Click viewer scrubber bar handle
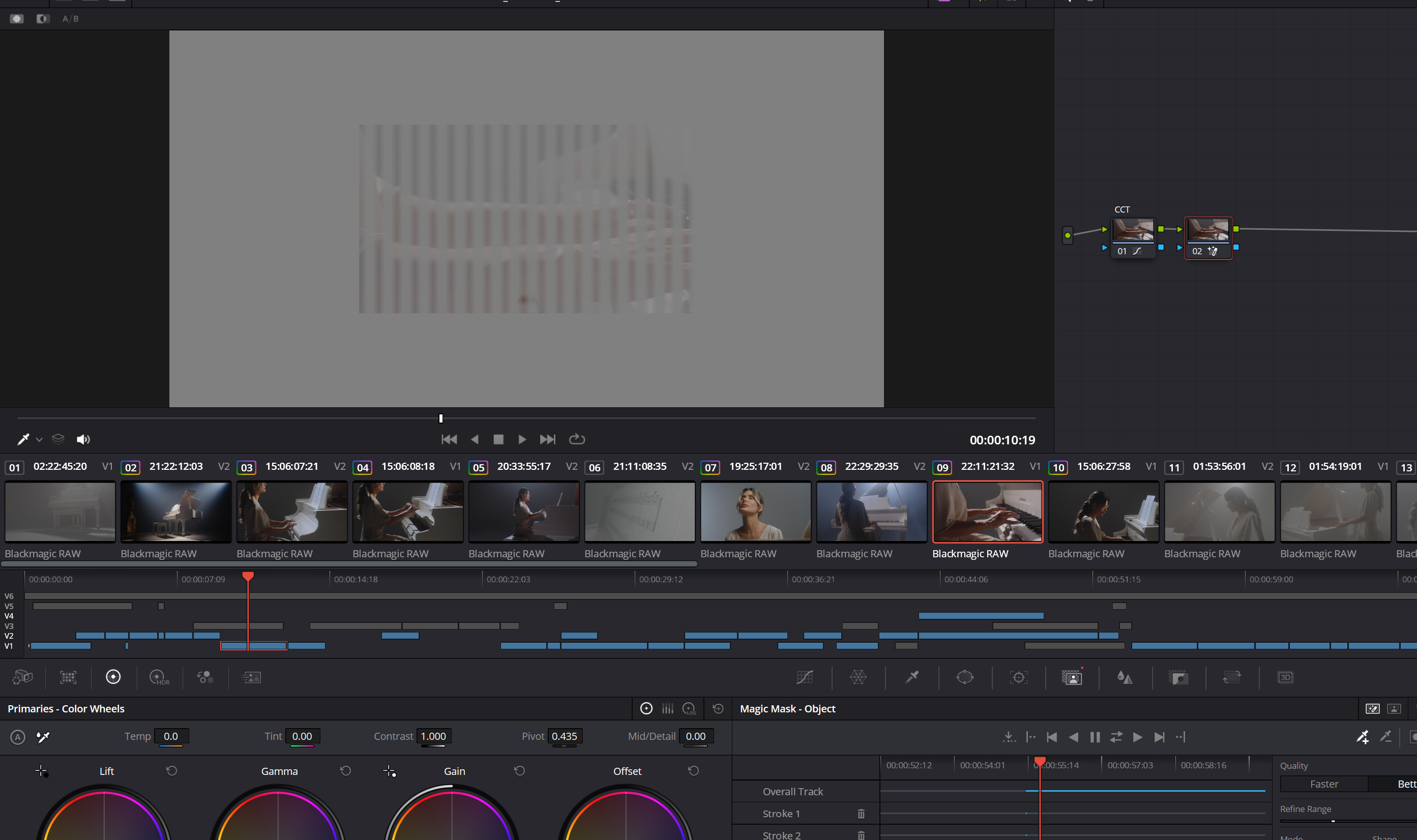Viewport: 1417px width, 840px height. tap(441, 418)
